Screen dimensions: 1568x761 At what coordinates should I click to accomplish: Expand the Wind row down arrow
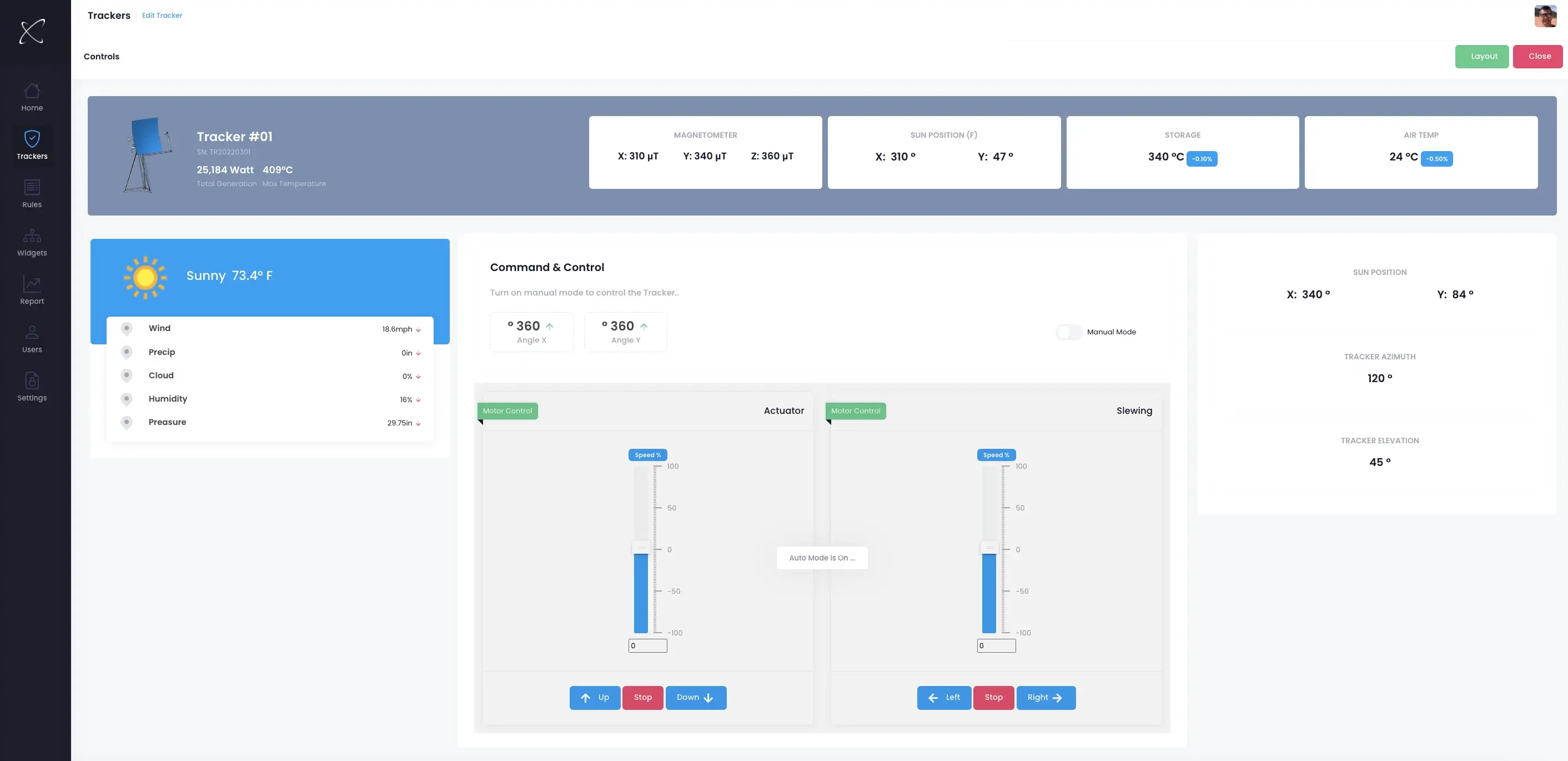click(x=418, y=330)
